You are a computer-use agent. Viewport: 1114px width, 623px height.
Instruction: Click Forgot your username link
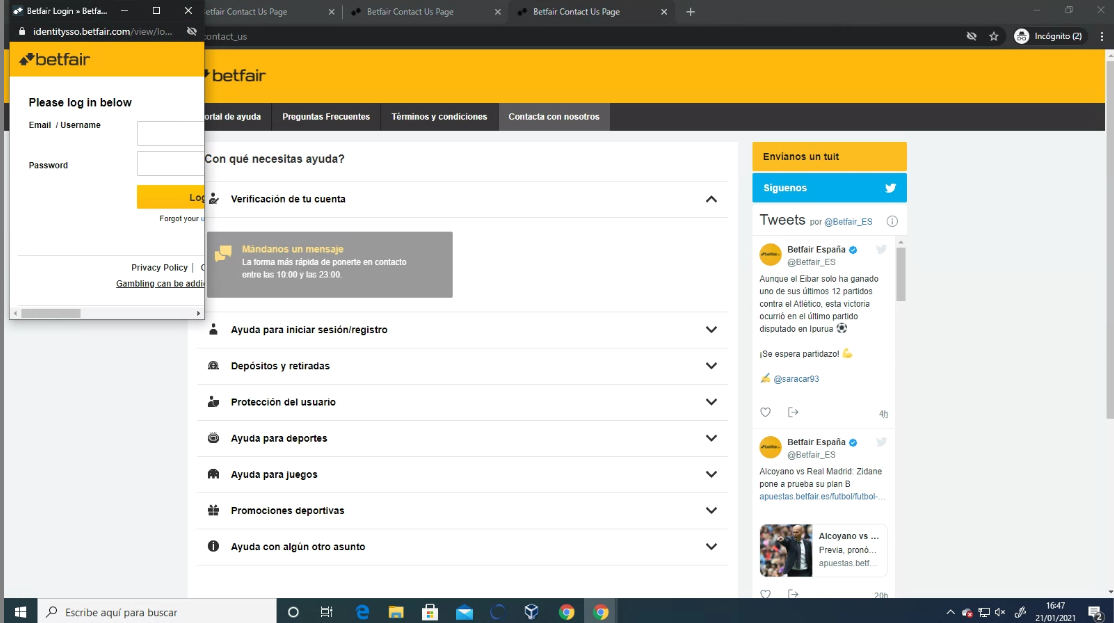click(181, 219)
